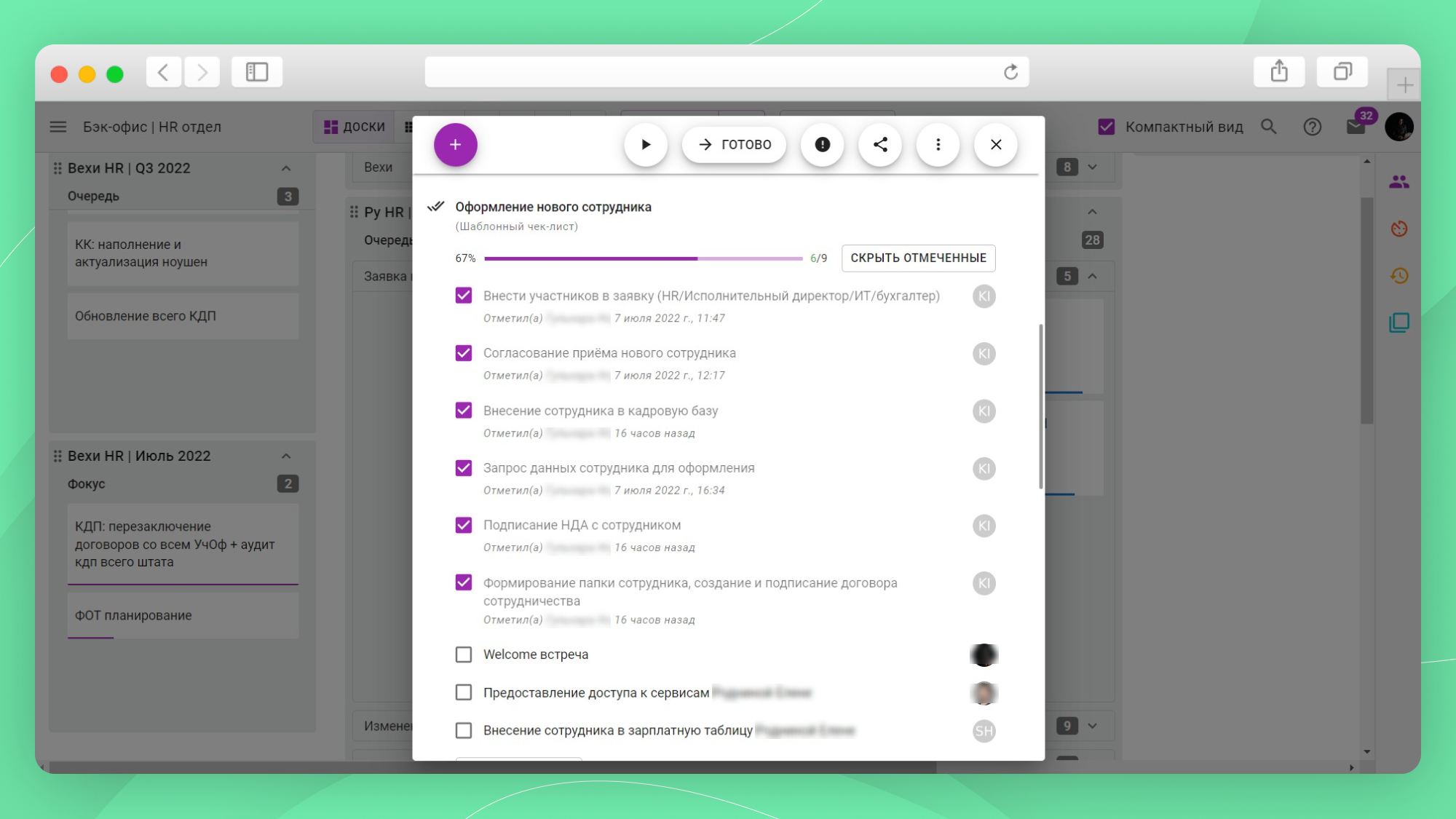Open the team members icon in right sidebar
The width and height of the screenshot is (1456, 819).
click(1398, 182)
